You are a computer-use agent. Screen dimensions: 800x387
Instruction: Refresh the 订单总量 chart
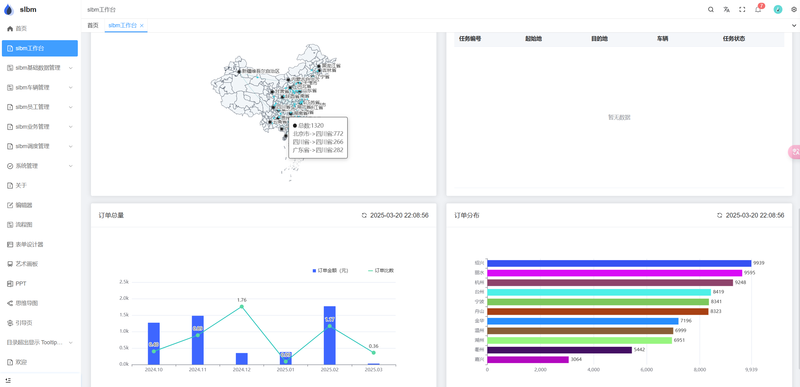(x=364, y=216)
